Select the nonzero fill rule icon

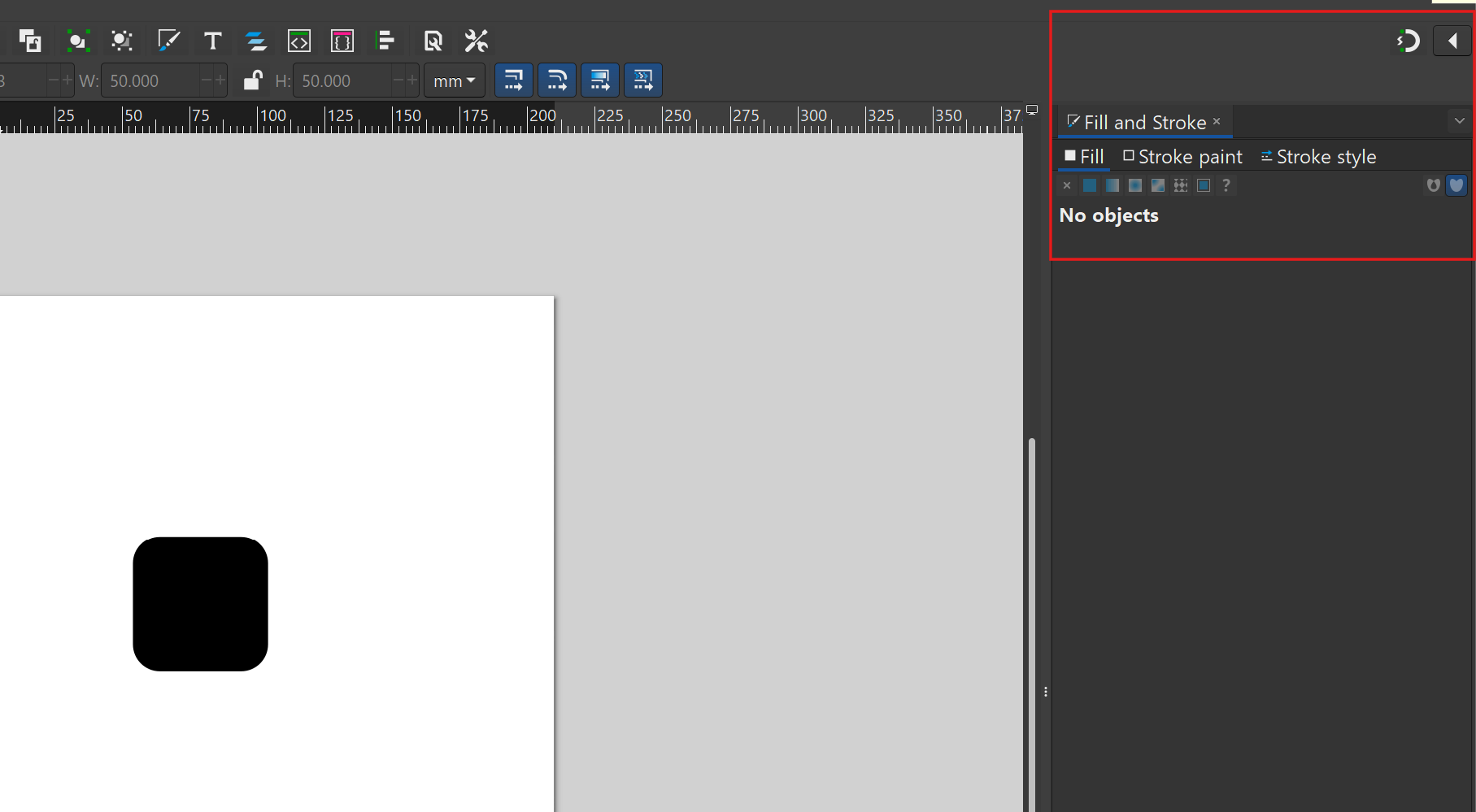click(x=1456, y=185)
